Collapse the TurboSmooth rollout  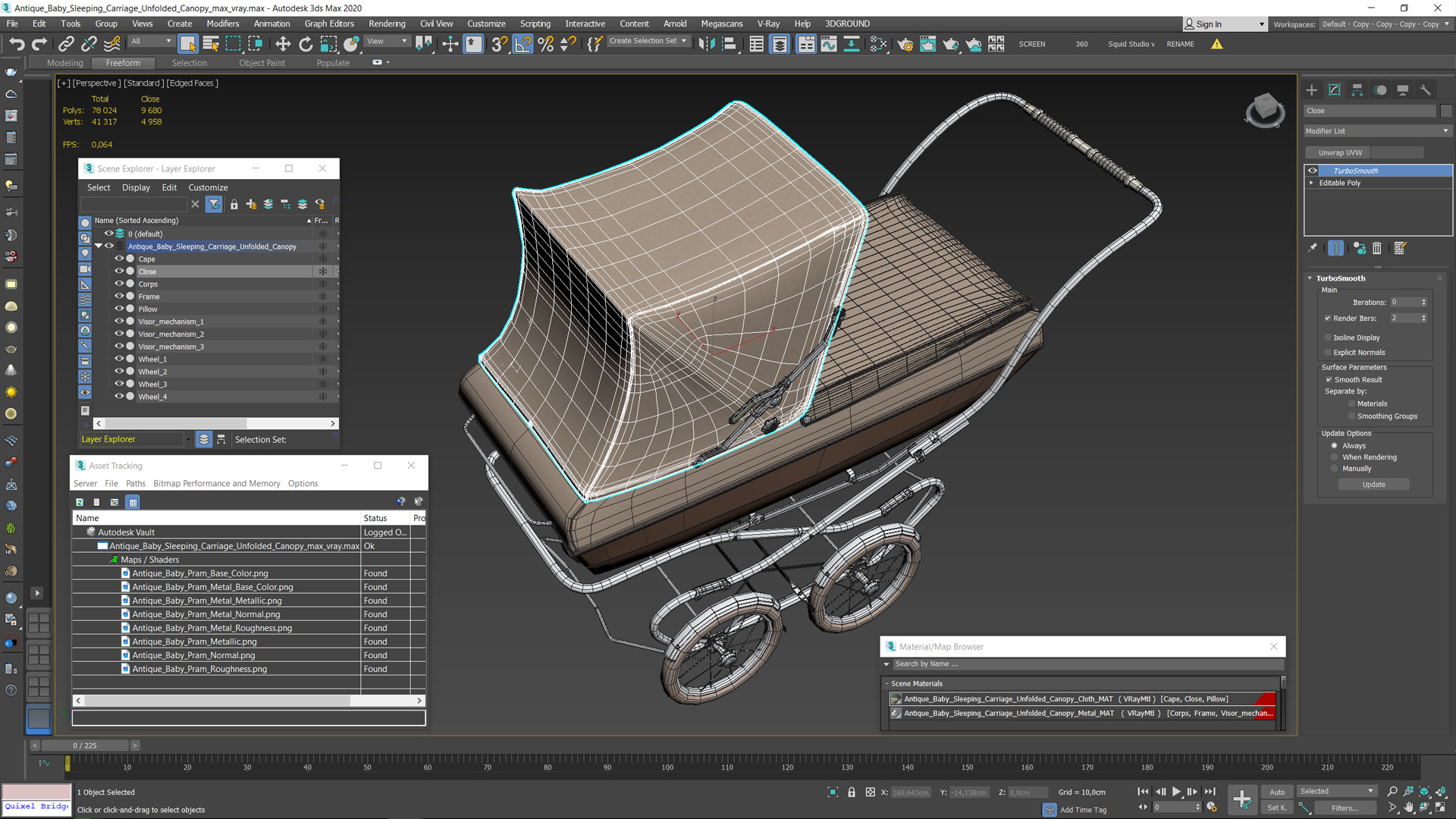(x=1310, y=278)
